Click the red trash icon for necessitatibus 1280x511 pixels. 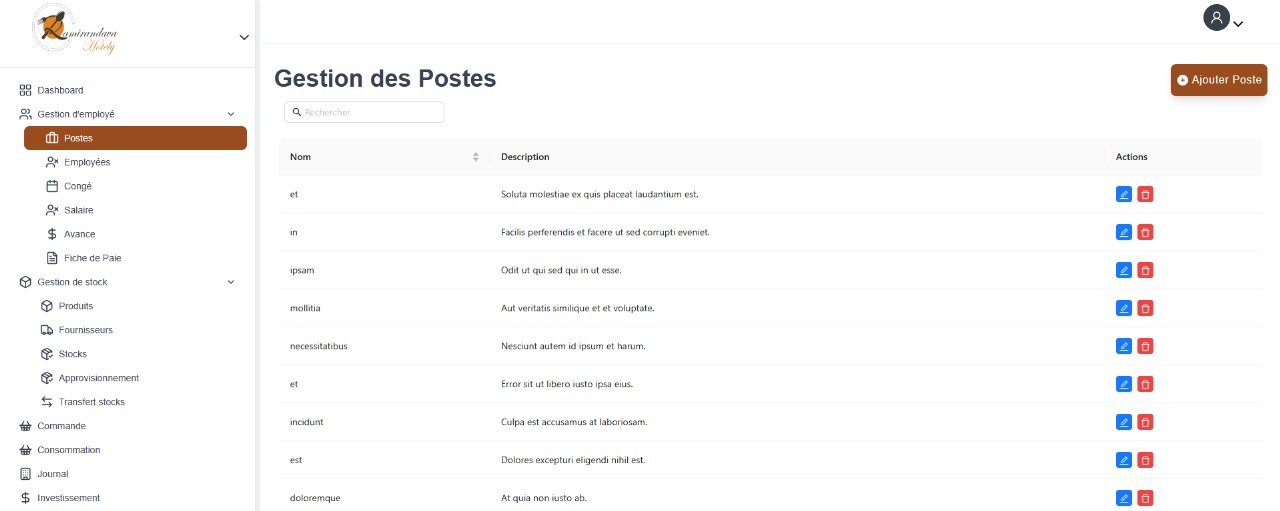(1146, 346)
